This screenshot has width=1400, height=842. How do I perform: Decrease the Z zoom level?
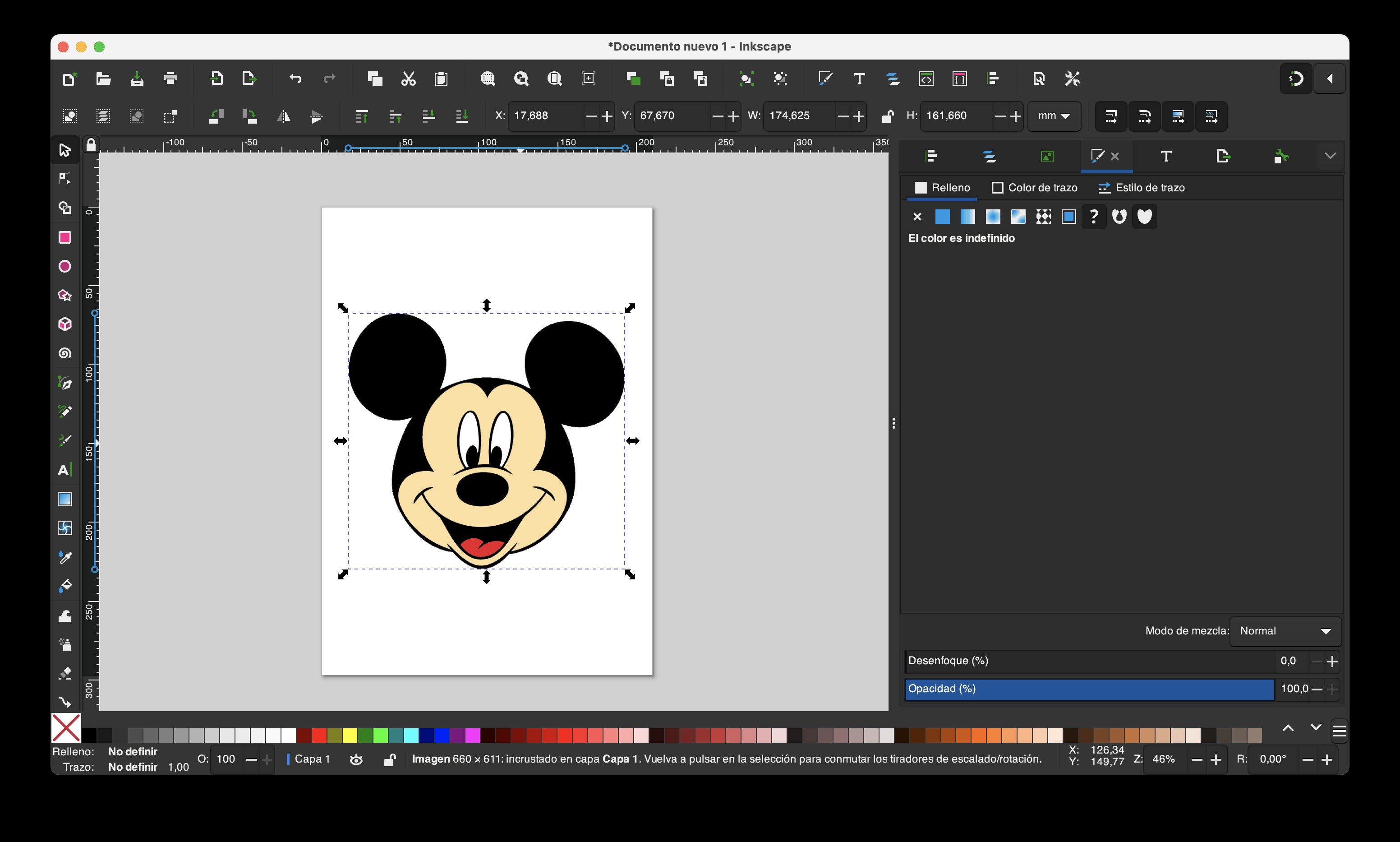1197,760
